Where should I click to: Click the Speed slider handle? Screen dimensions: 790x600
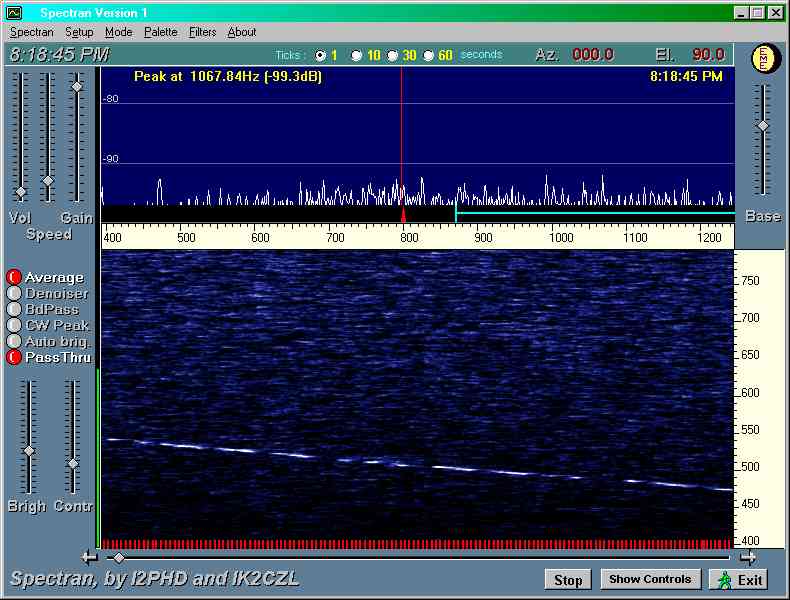(x=48, y=180)
